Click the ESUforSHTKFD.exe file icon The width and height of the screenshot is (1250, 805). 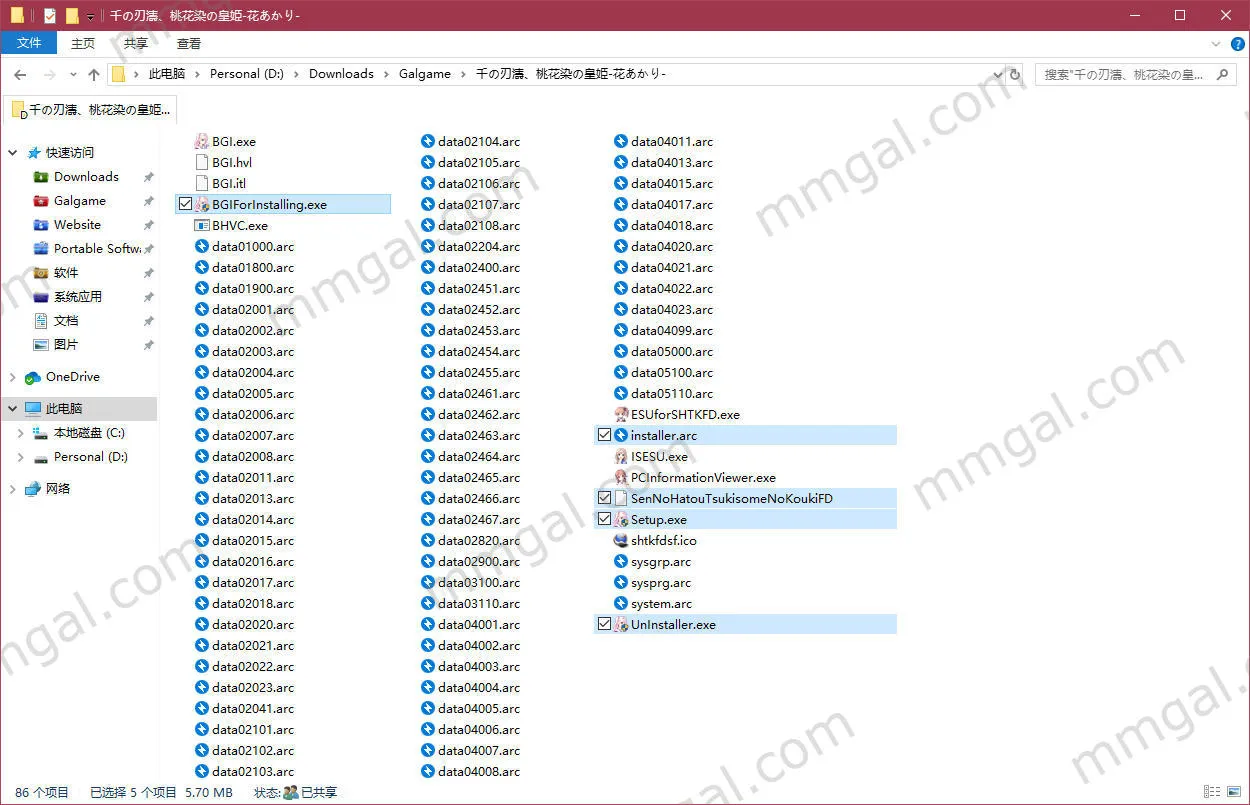tap(620, 415)
